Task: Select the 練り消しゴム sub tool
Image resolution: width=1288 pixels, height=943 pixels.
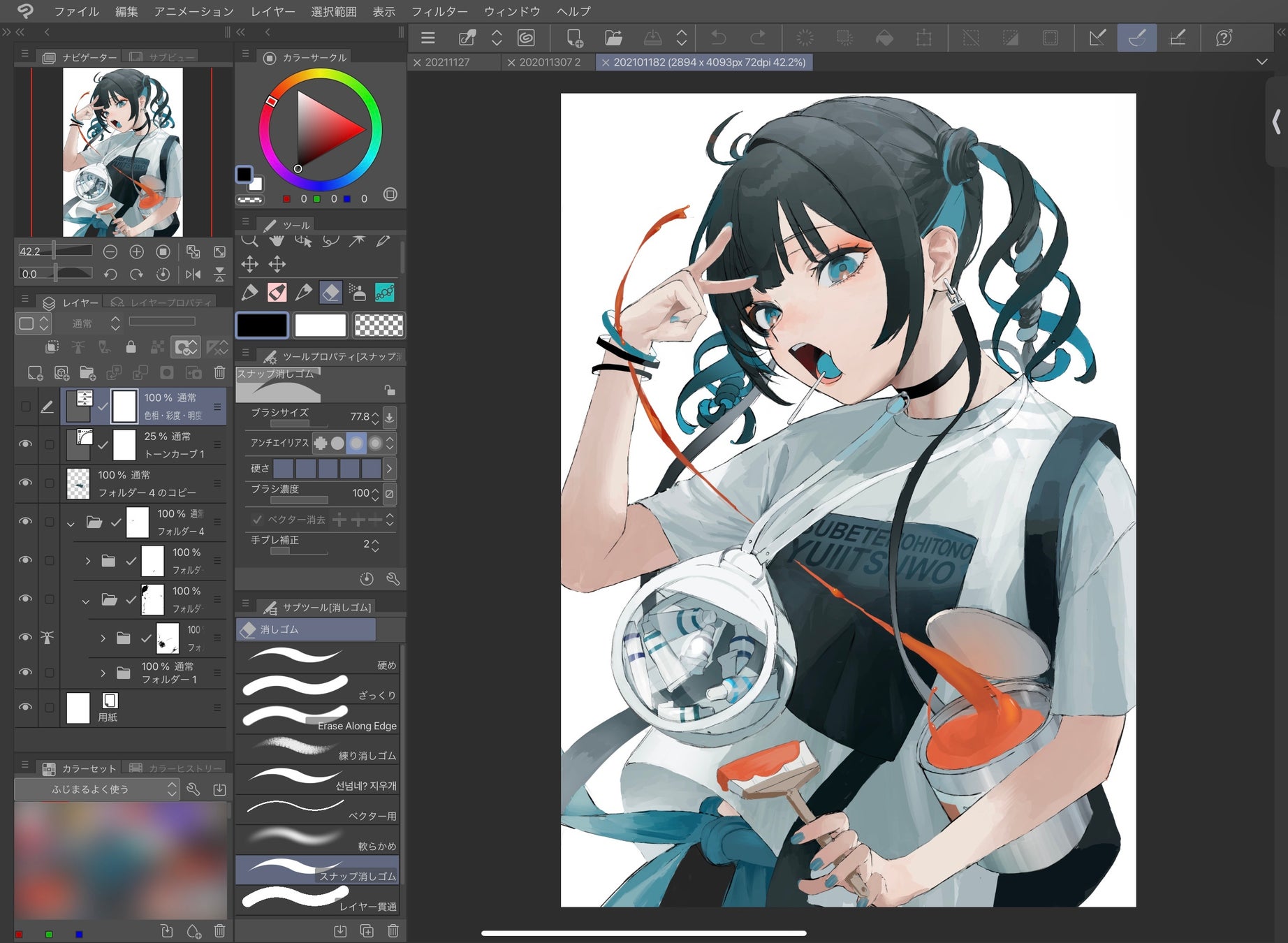Action: point(317,749)
